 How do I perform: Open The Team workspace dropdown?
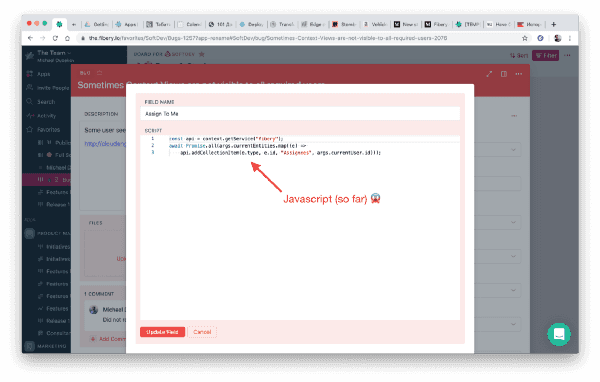click(x=54, y=53)
